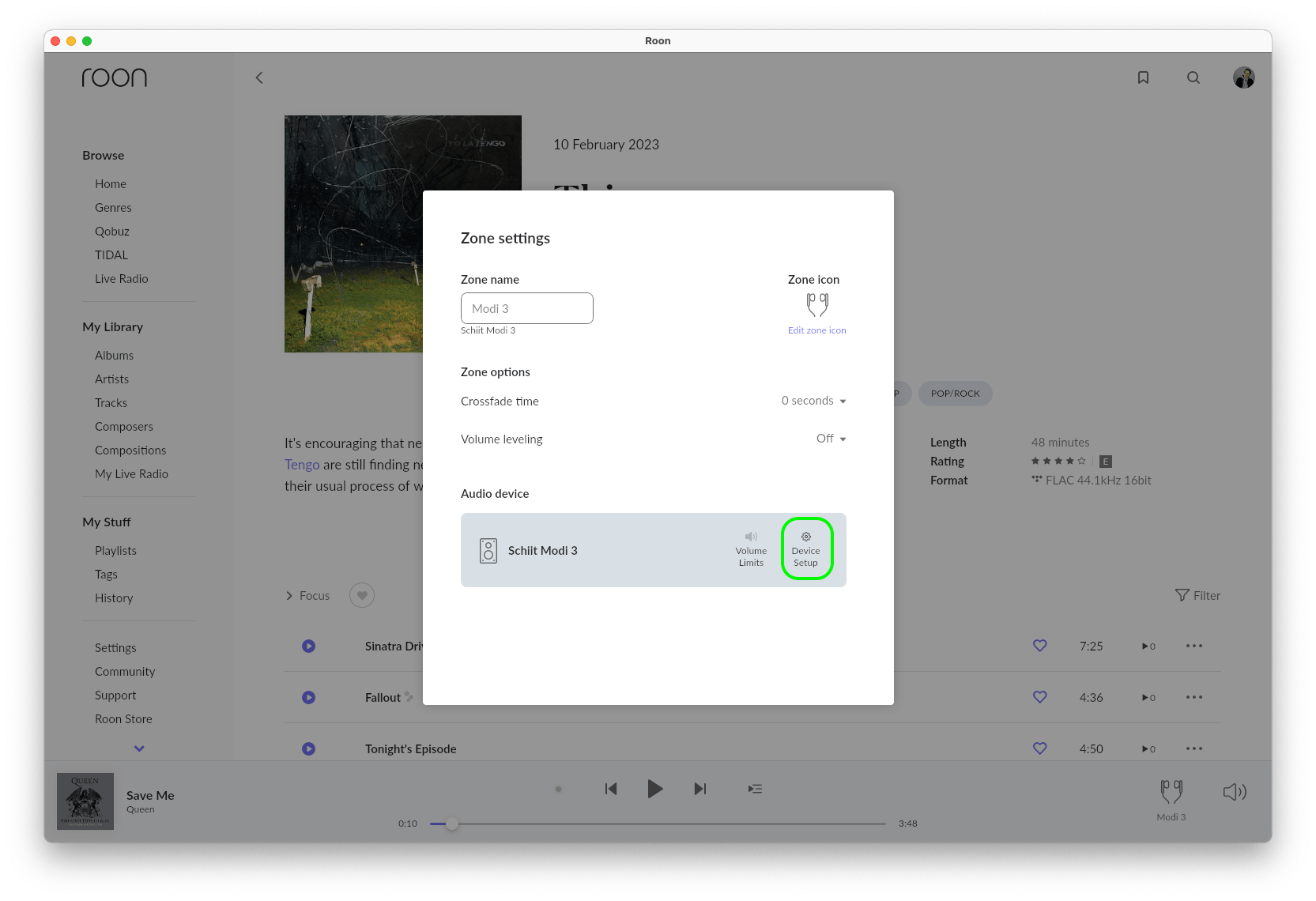Click the Queen album art thumbnail

(85, 801)
